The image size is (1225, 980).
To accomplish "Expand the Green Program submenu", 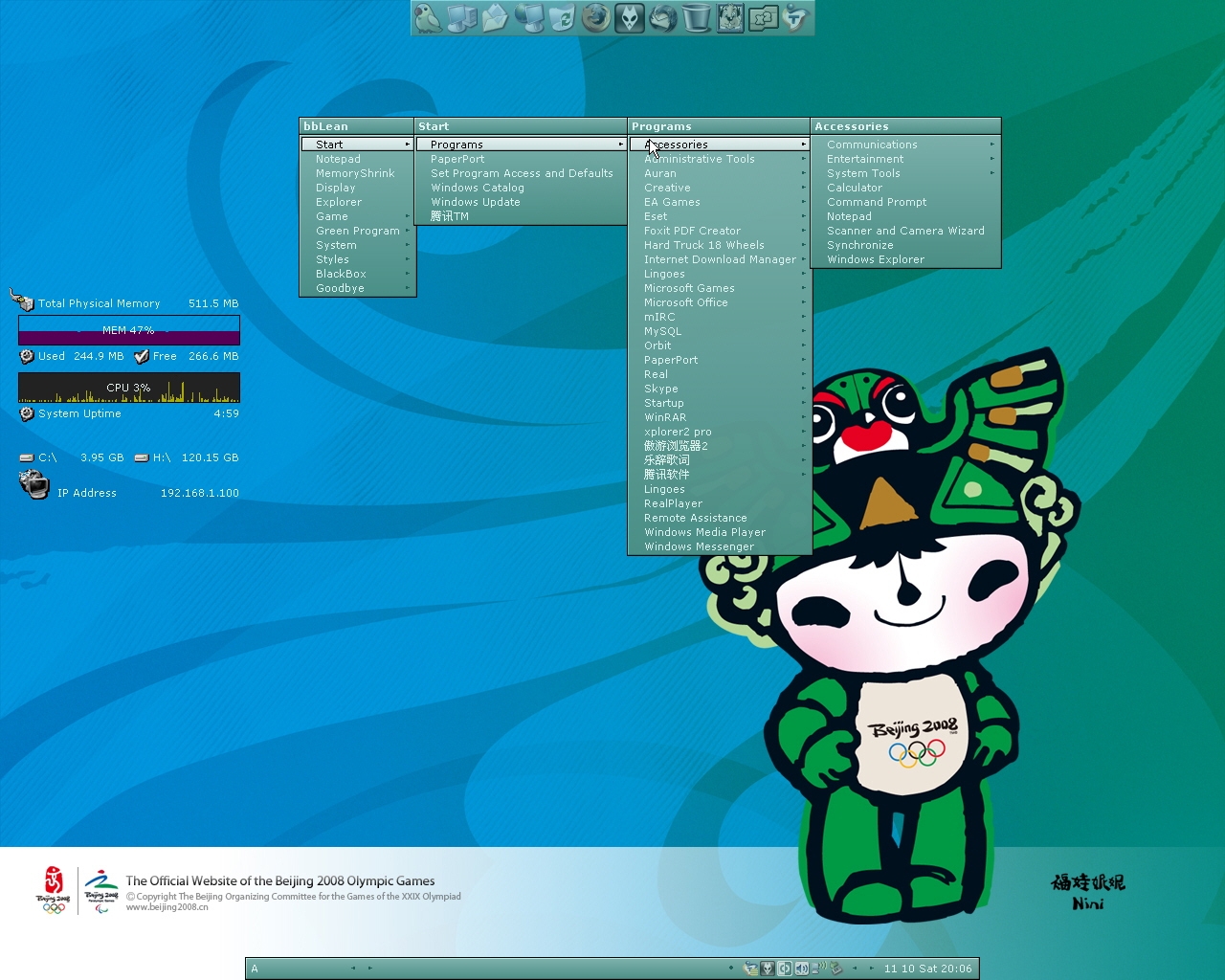I will pos(358,231).
